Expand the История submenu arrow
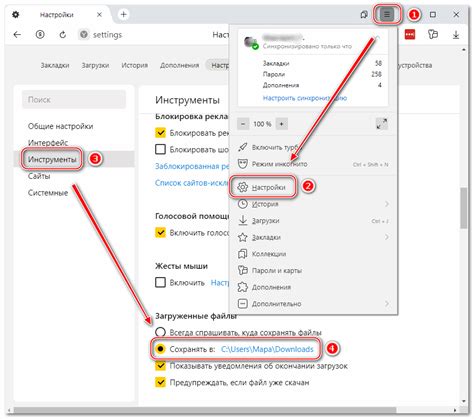 pos(387,204)
